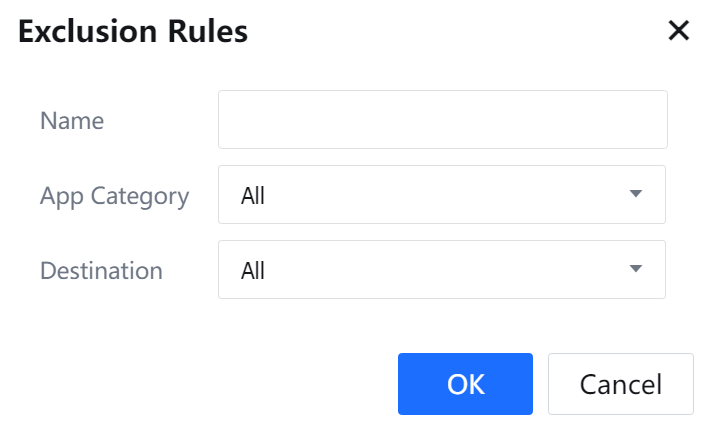
Task: Open the Destination combo box
Action: [441, 269]
